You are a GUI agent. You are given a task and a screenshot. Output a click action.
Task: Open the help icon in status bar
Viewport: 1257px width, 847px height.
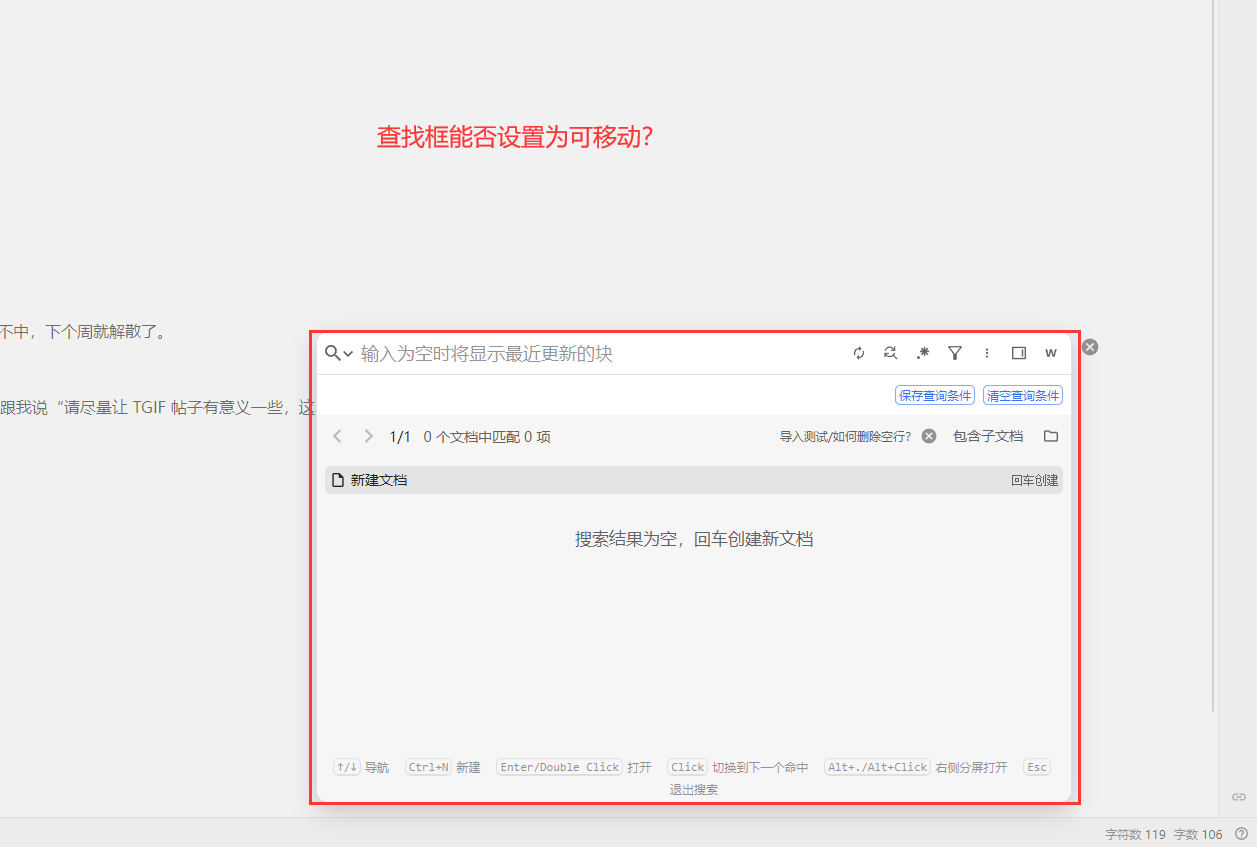tap(1241, 834)
